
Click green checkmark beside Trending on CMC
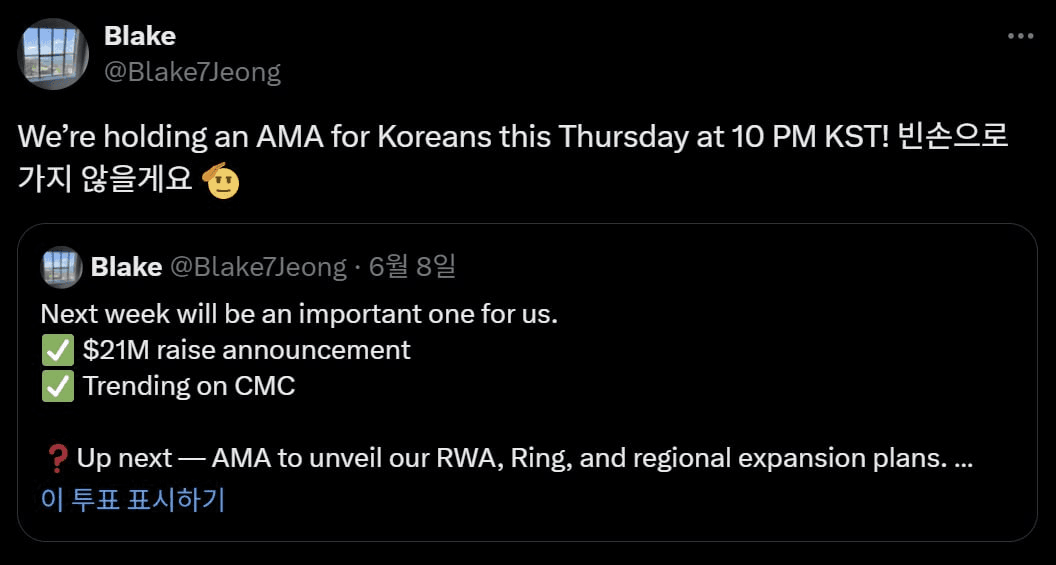58,386
